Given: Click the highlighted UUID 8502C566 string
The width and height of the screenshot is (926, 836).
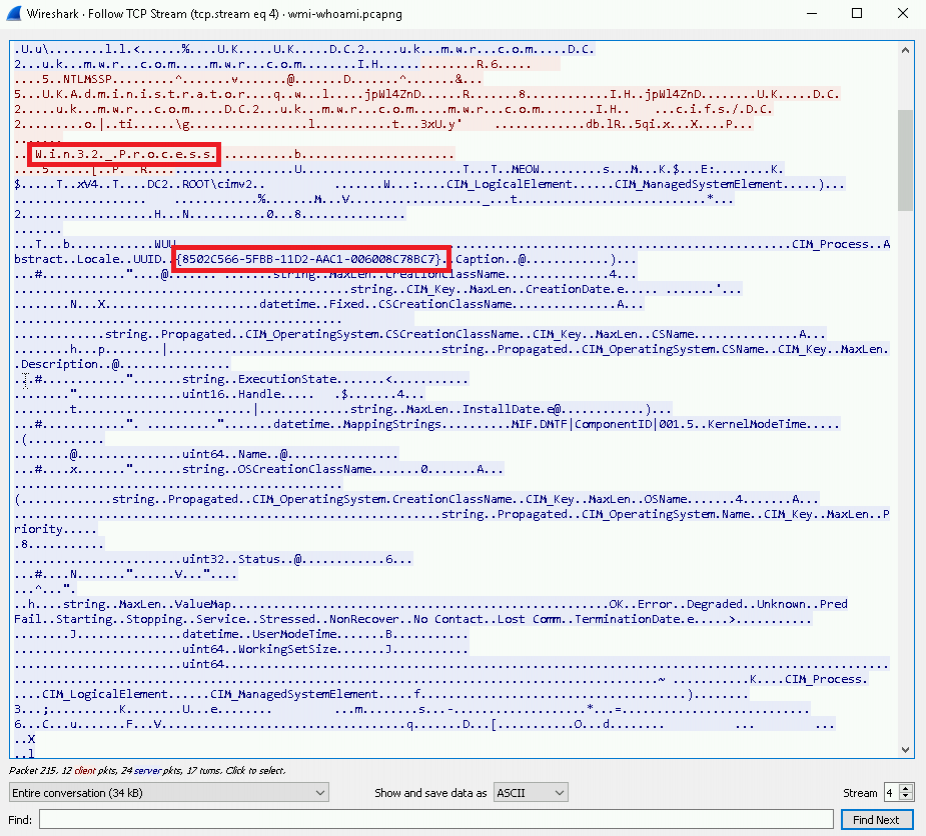Looking at the screenshot, I should (x=311, y=259).
